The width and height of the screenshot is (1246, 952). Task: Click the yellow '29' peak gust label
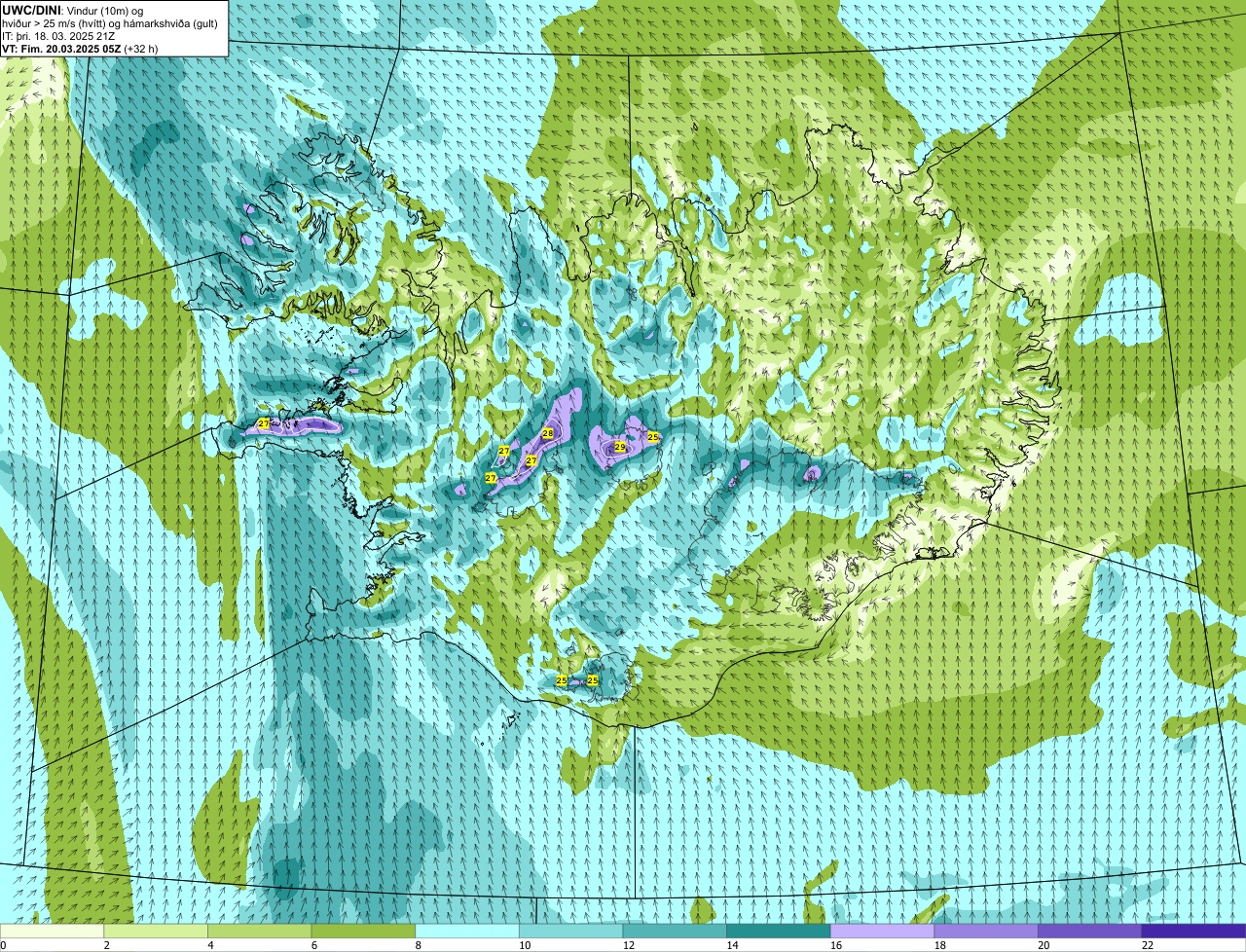pos(620,446)
